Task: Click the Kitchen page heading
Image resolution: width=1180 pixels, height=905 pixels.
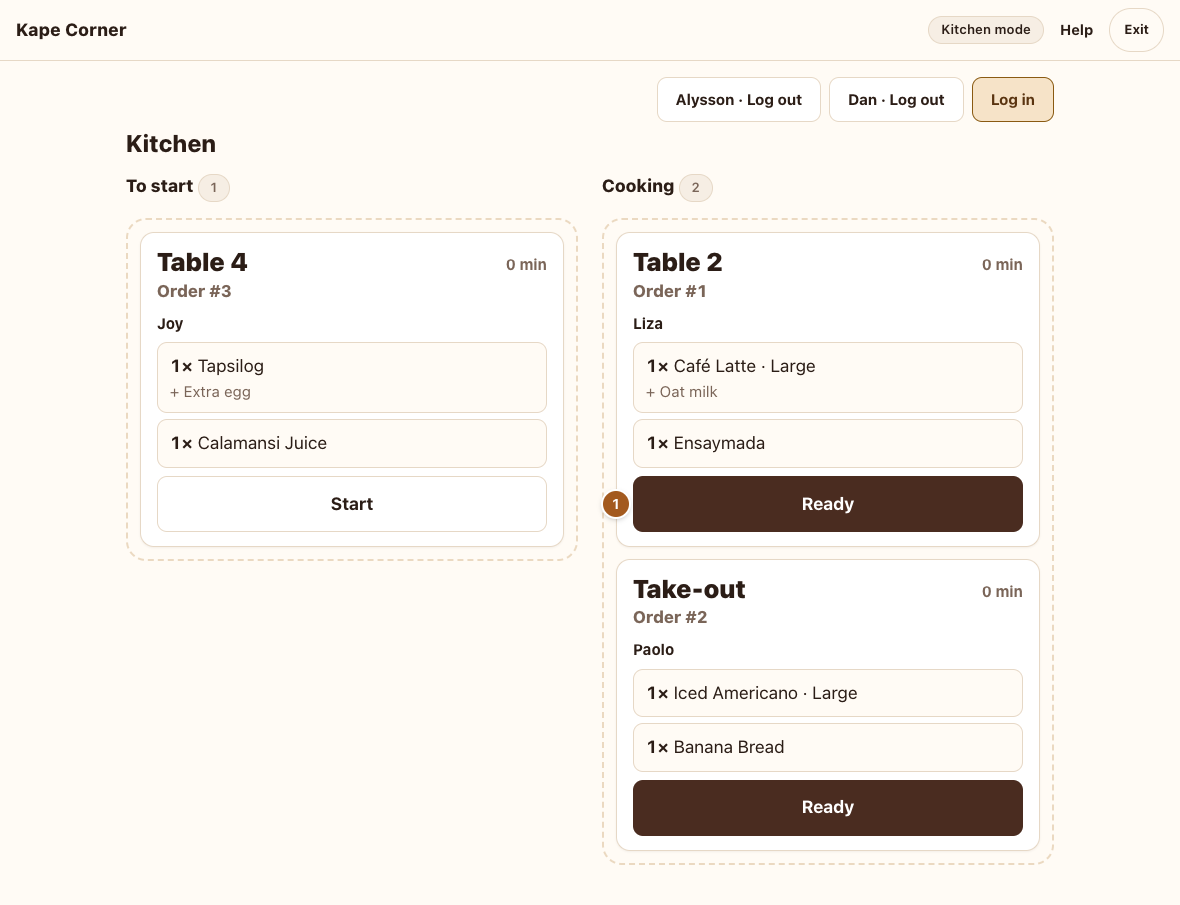Action: coord(171,144)
